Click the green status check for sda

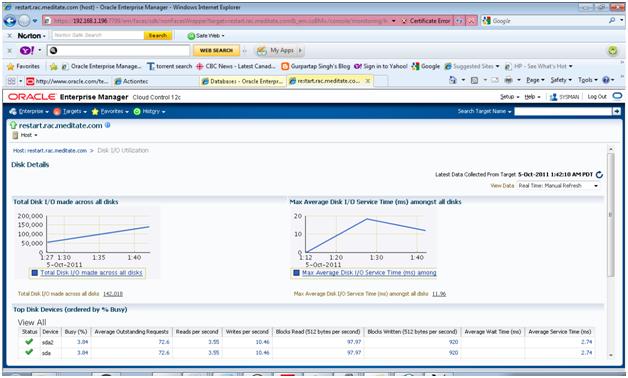click(29, 352)
